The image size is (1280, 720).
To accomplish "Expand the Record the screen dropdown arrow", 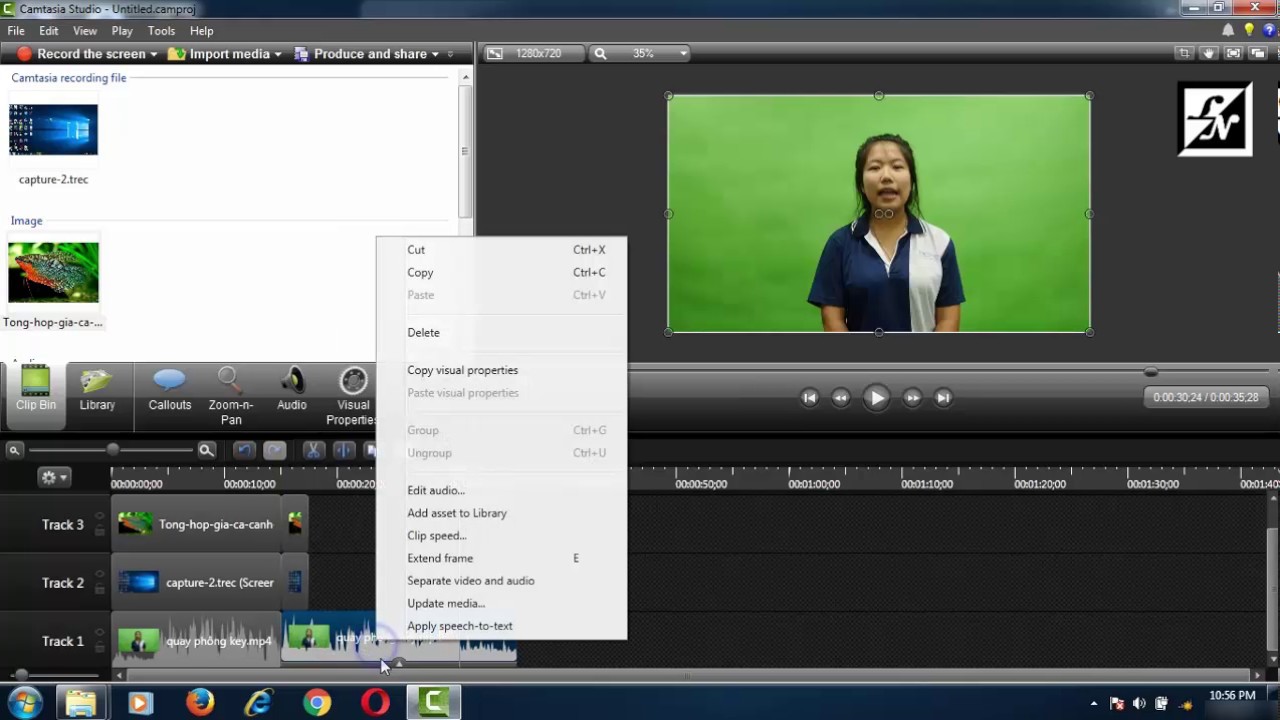I will pos(153,54).
